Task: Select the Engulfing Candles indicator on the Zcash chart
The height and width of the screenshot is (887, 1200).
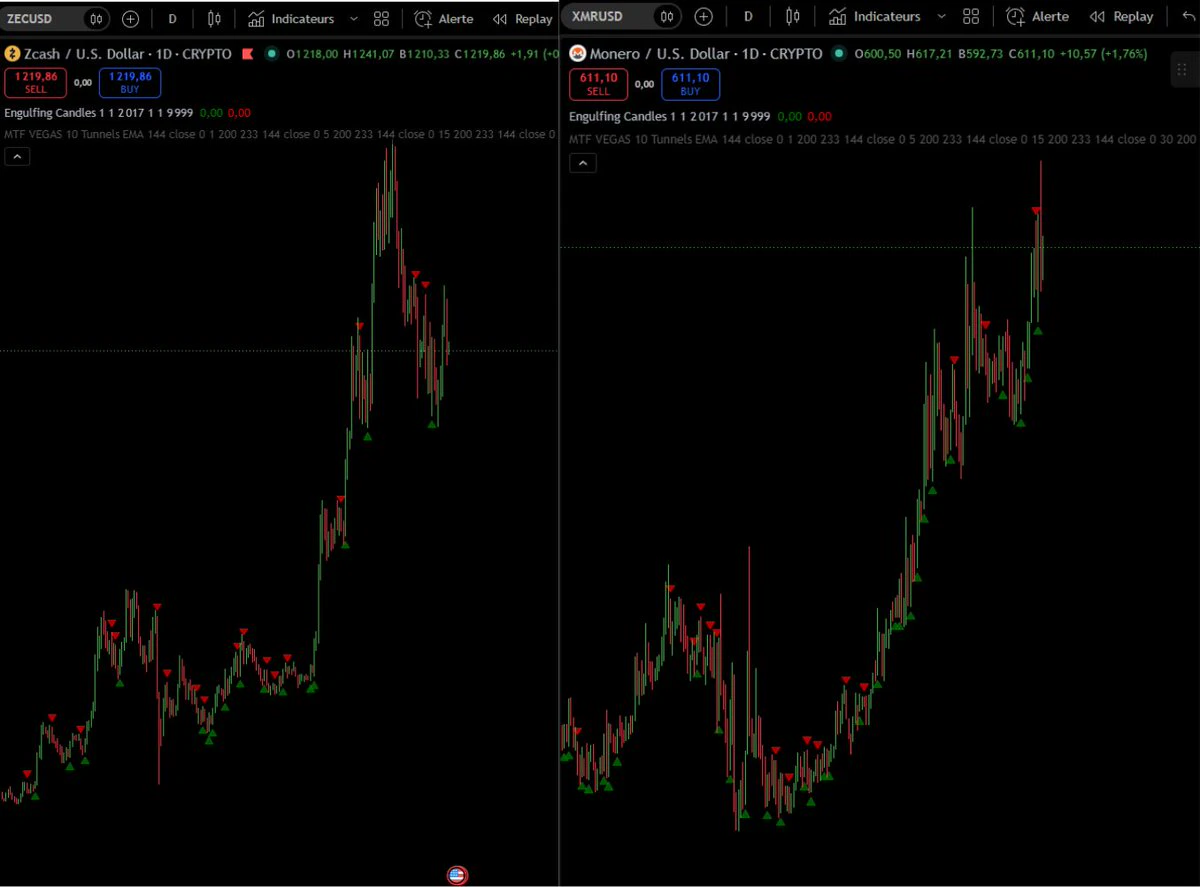Action: 98,113
